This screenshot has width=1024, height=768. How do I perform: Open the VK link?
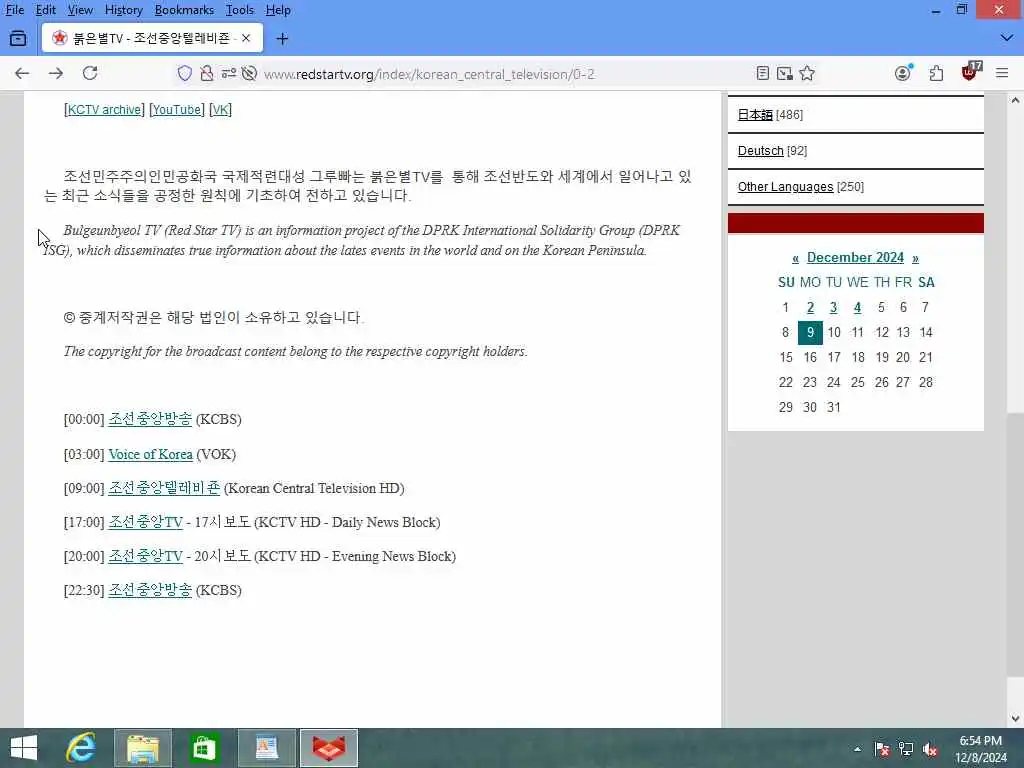pos(221,110)
